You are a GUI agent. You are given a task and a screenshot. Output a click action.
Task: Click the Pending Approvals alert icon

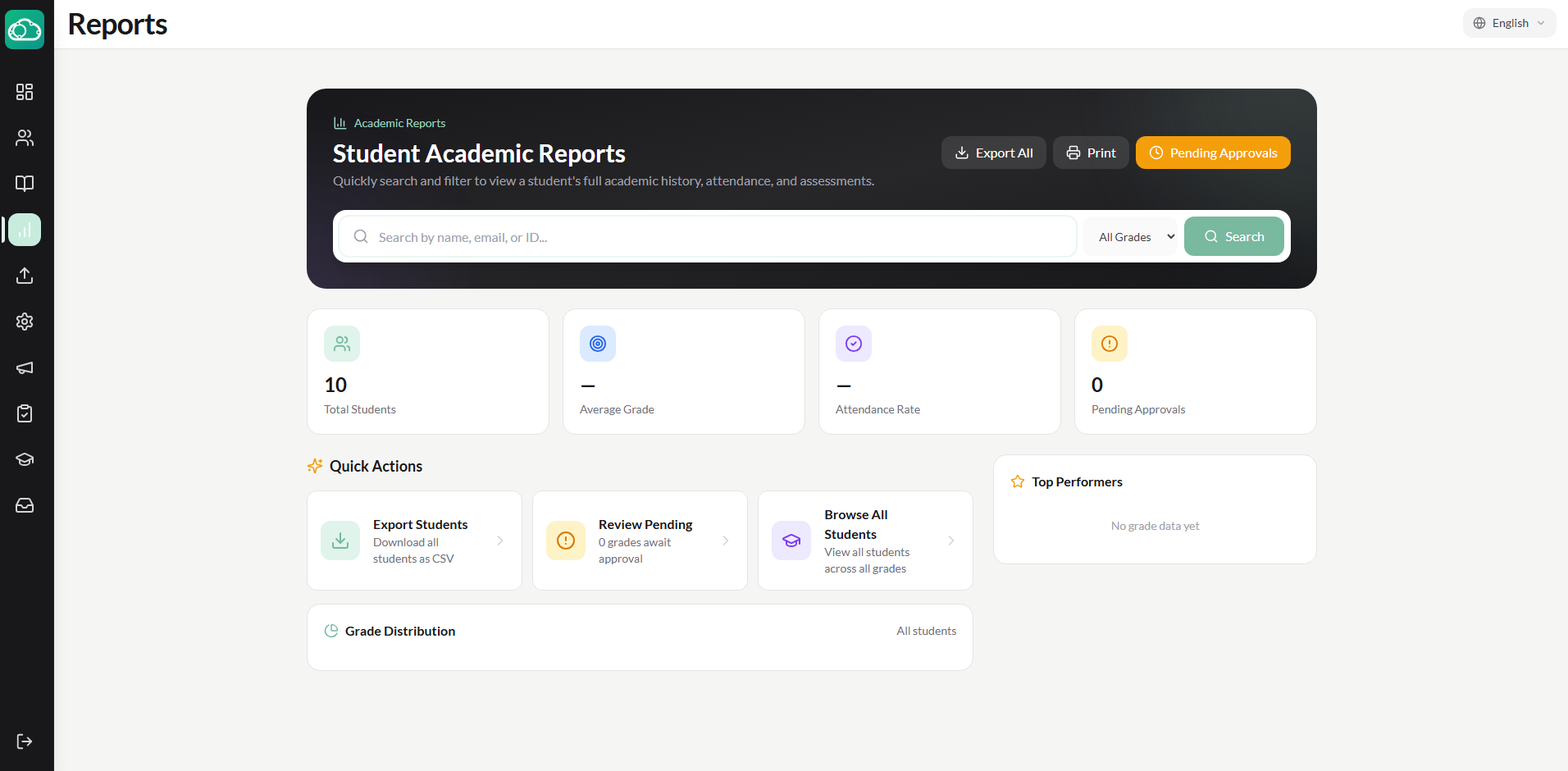coord(1110,344)
